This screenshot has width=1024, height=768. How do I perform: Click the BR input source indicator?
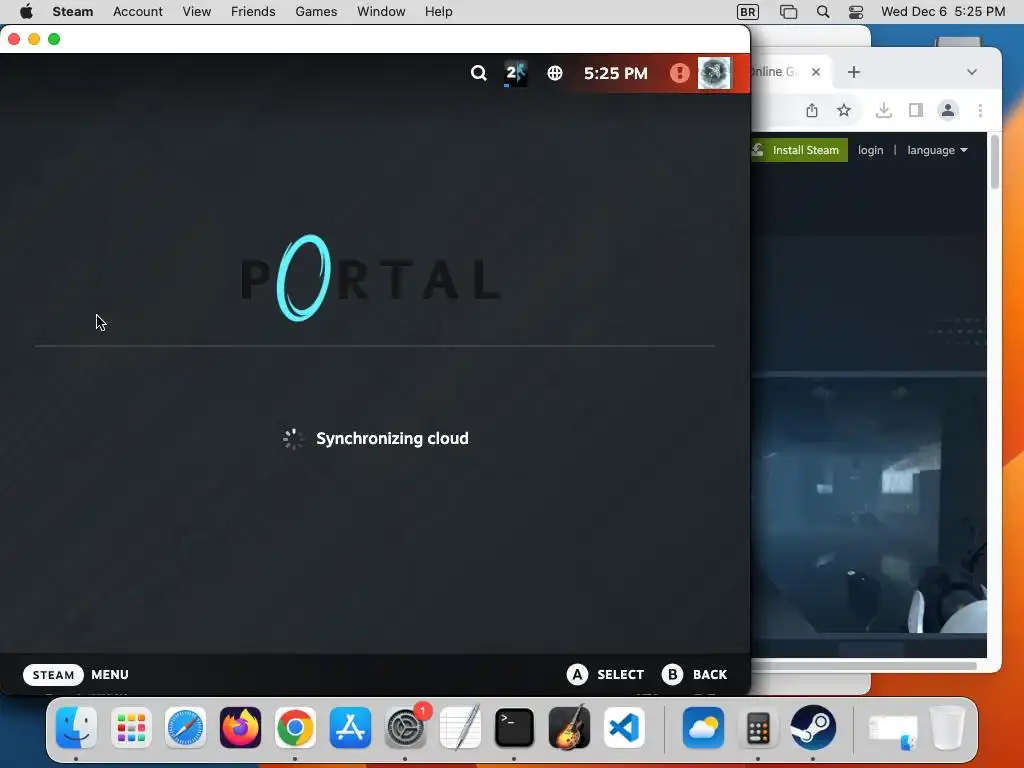(748, 12)
